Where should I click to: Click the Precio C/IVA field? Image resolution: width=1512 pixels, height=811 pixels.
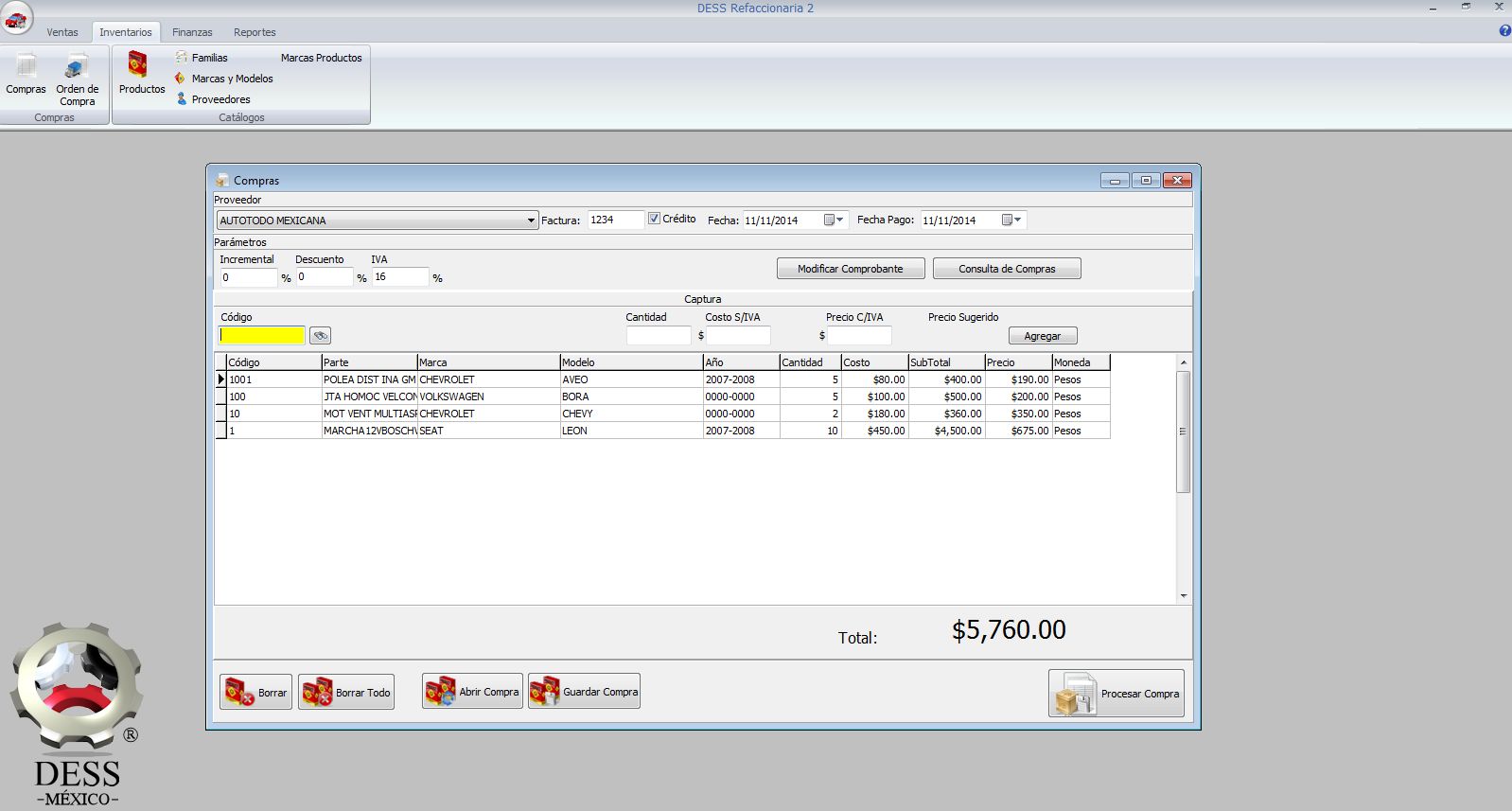coord(859,335)
